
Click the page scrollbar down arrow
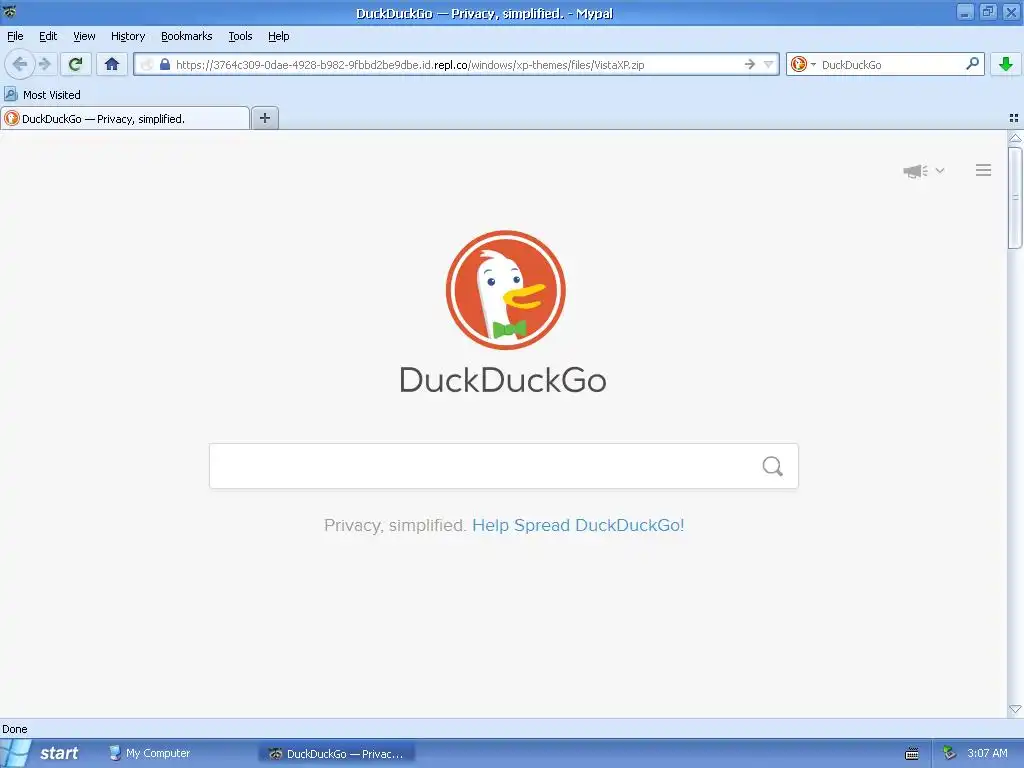point(1015,709)
